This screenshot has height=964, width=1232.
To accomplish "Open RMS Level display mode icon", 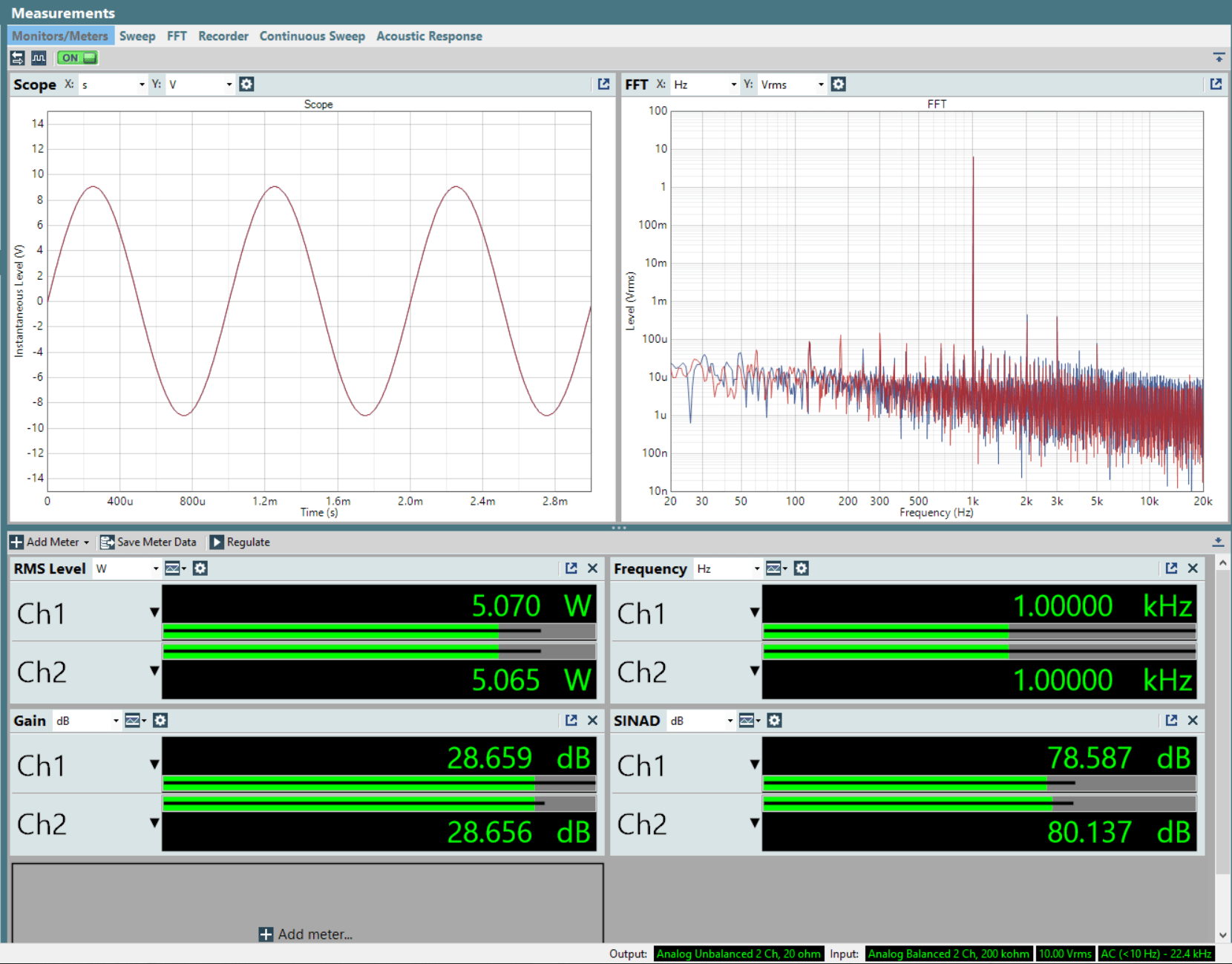I will pyautogui.click(x=175, y=568).
